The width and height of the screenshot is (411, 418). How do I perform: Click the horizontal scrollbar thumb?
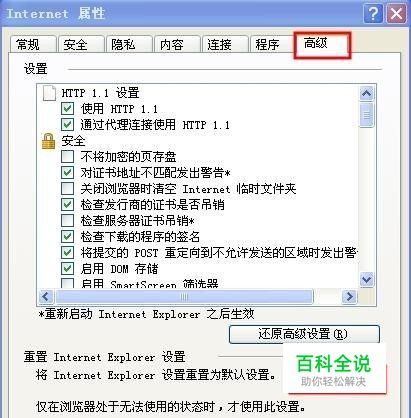coord(184,296)
